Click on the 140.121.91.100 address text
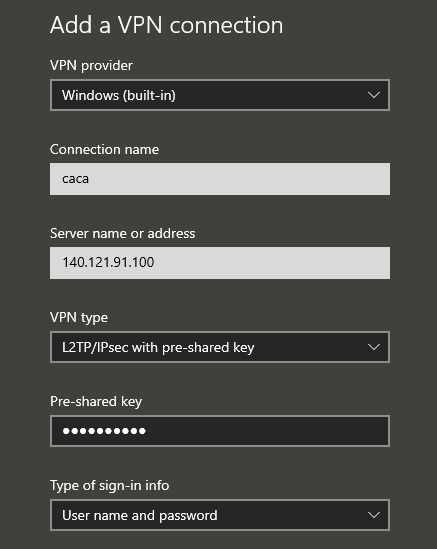This screenshot has height=549, width=437. 108,262
